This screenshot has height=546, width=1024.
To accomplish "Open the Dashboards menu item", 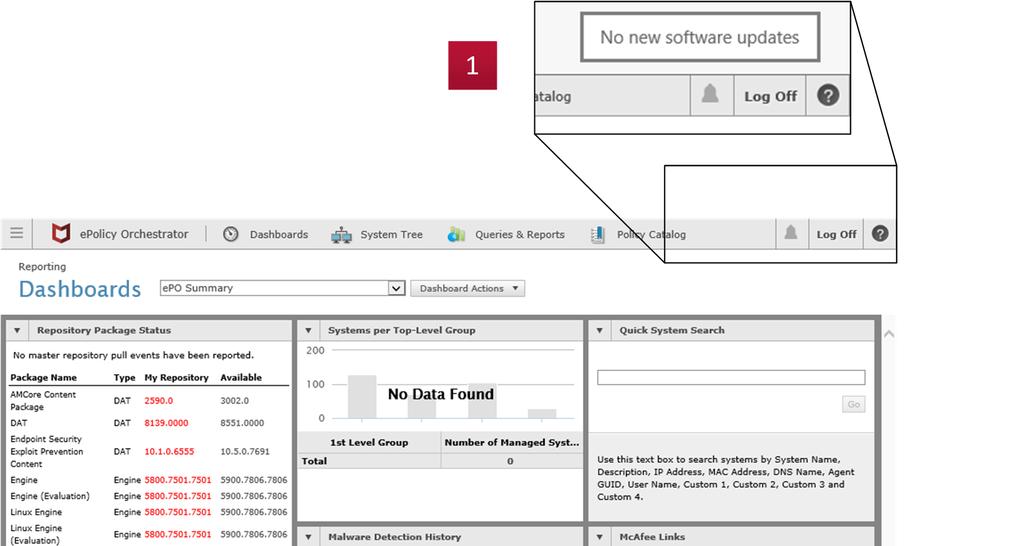I will 279,234.
